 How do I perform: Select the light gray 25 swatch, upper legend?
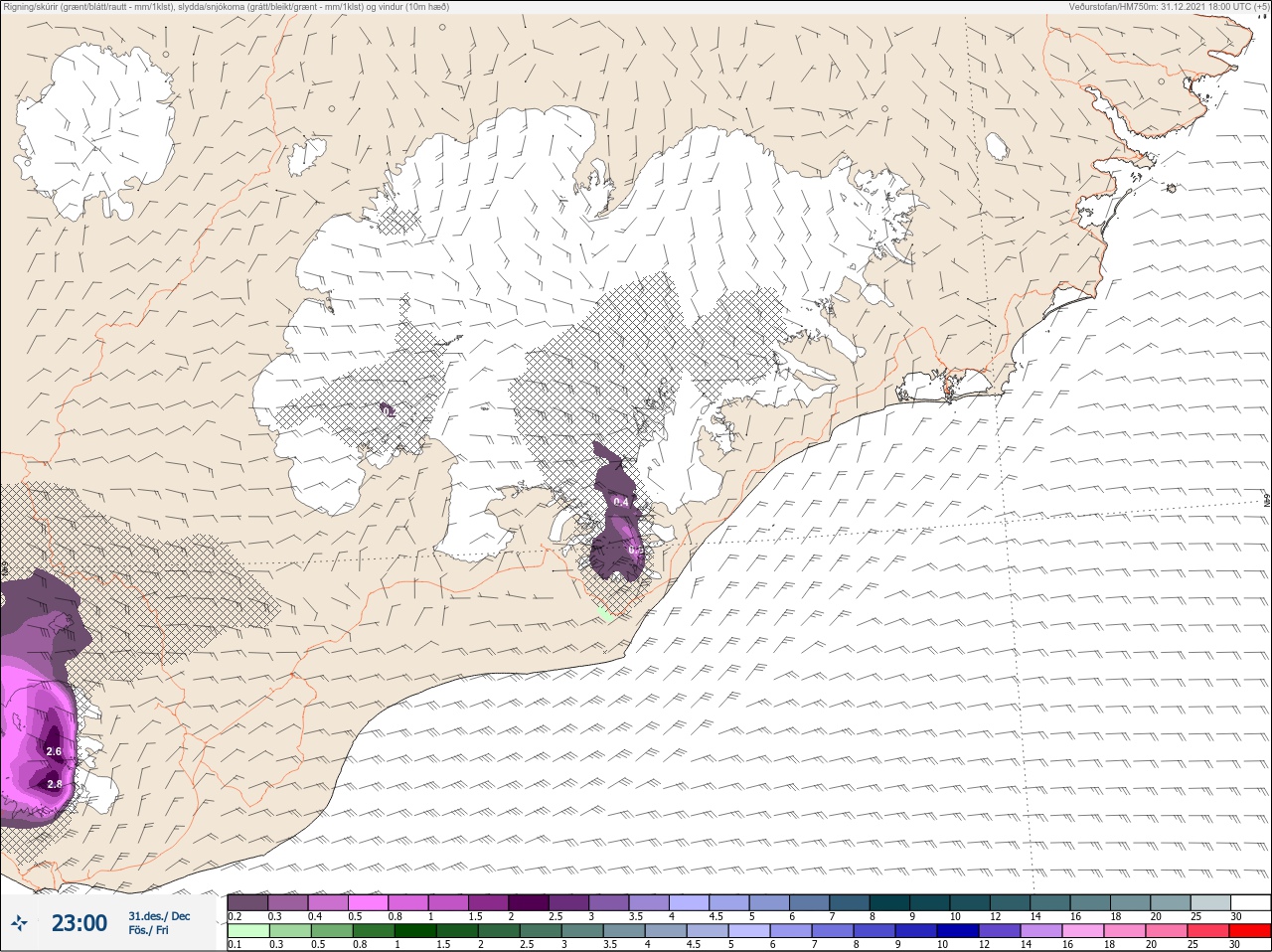1210,902
